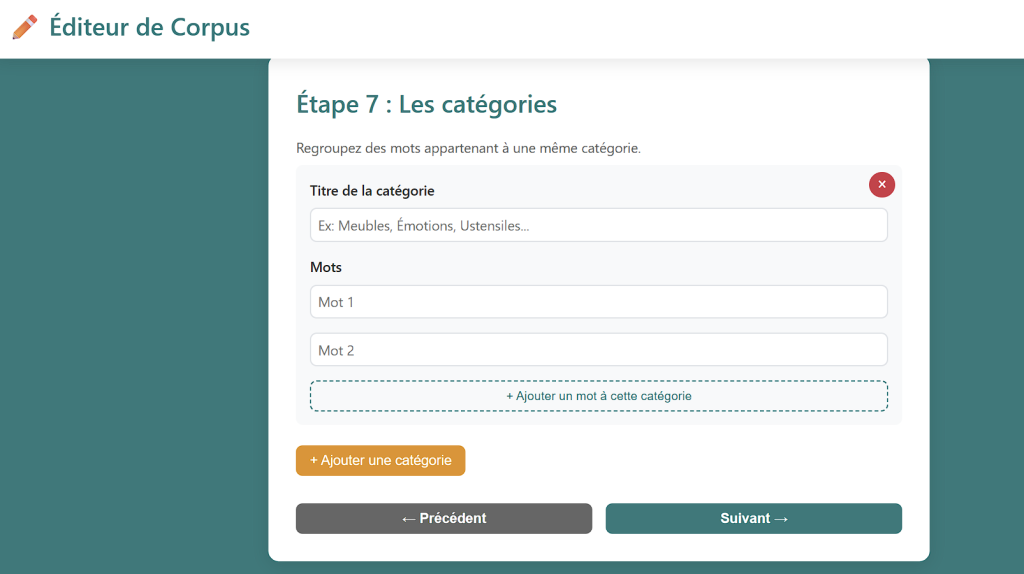1024x574 pixels.
Task: Click the Étape 7 : Les catégories heading
Action: 426,104
